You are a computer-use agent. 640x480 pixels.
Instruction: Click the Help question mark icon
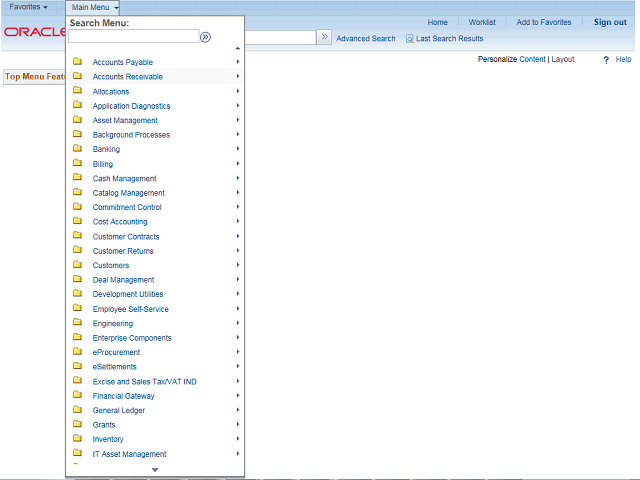[x=606, y=60]
